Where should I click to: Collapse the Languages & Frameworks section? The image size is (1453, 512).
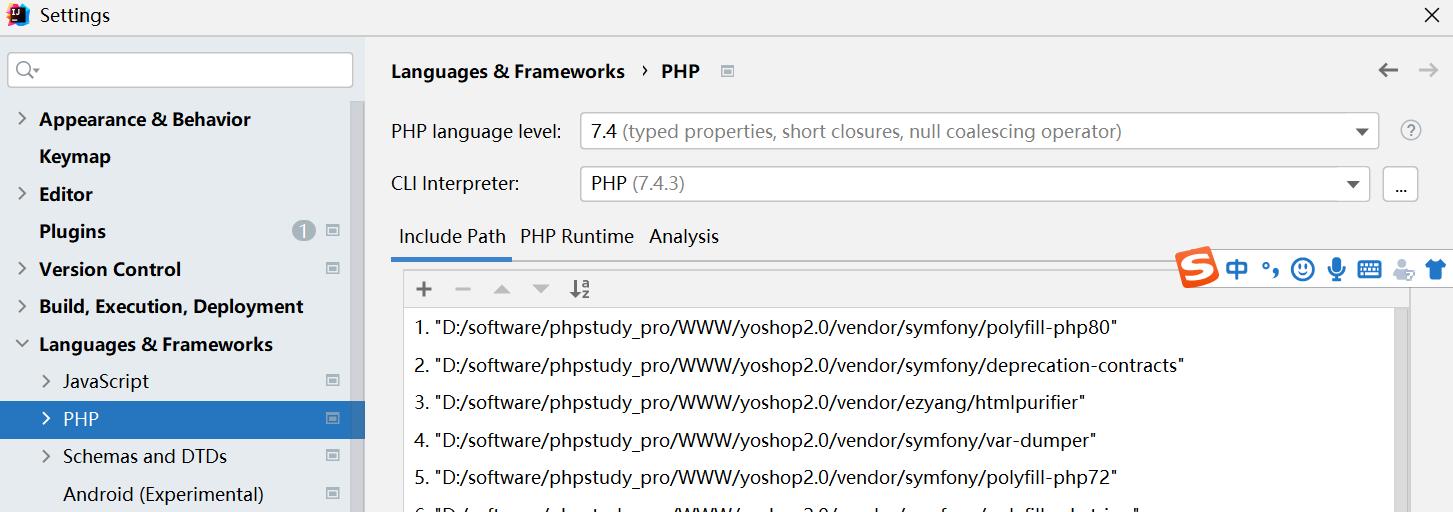22,344
